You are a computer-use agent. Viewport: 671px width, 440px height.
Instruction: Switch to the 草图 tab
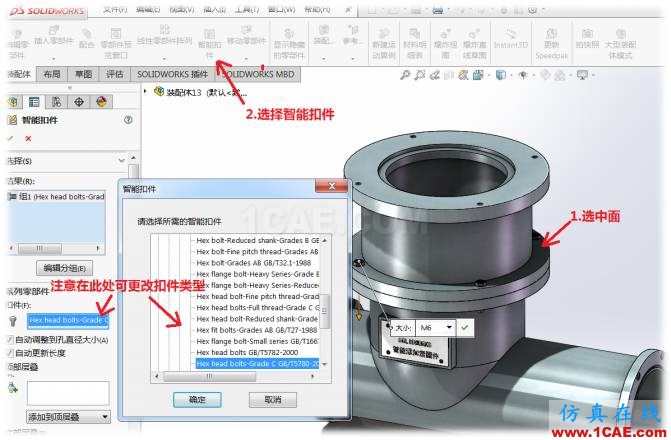[x=83, y=74]
